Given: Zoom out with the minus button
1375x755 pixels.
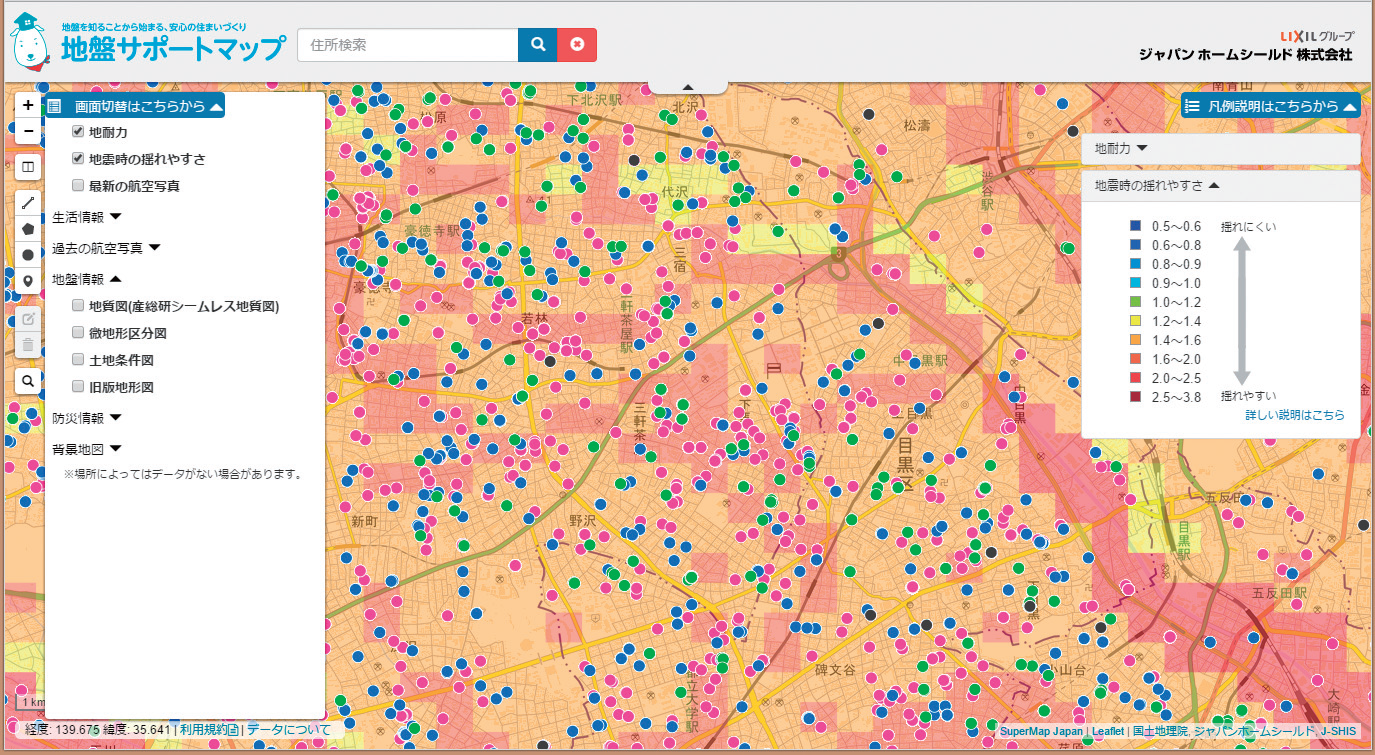Looking at the screenshot, I should tap(28, 131).
